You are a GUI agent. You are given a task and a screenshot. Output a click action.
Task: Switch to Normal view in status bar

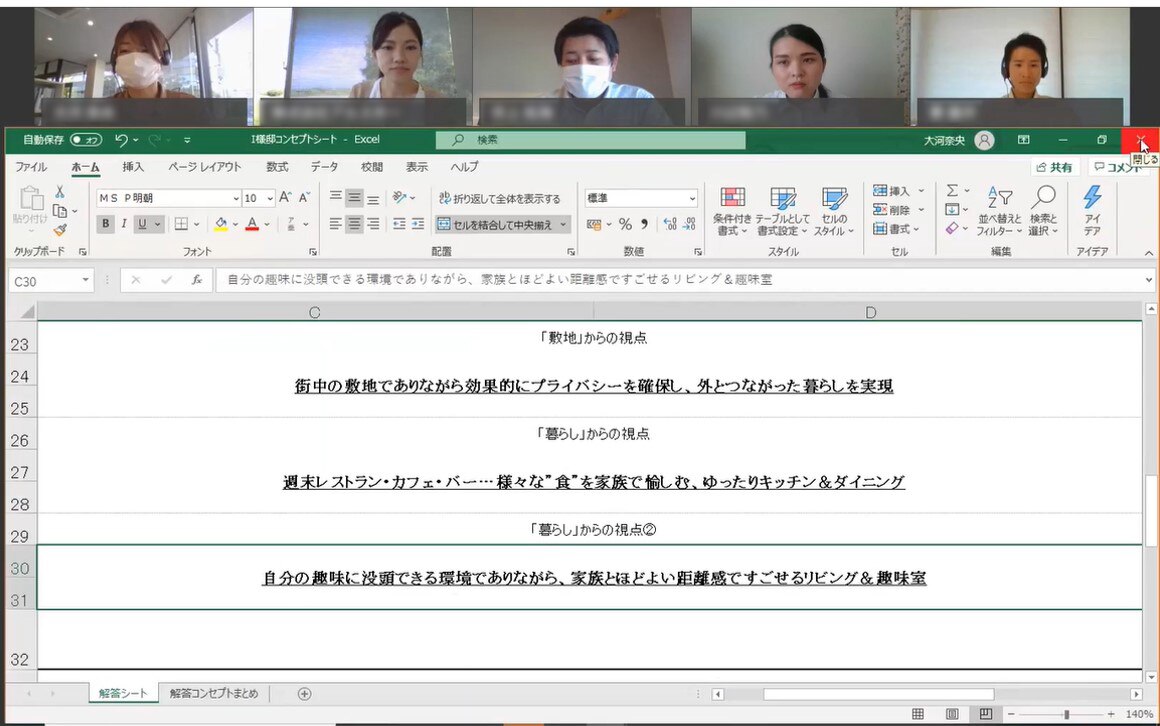tap(917, 714)
